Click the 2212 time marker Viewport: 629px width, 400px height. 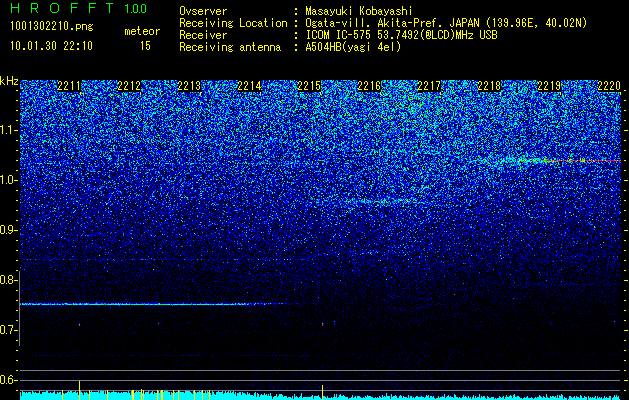coord(129,86)
